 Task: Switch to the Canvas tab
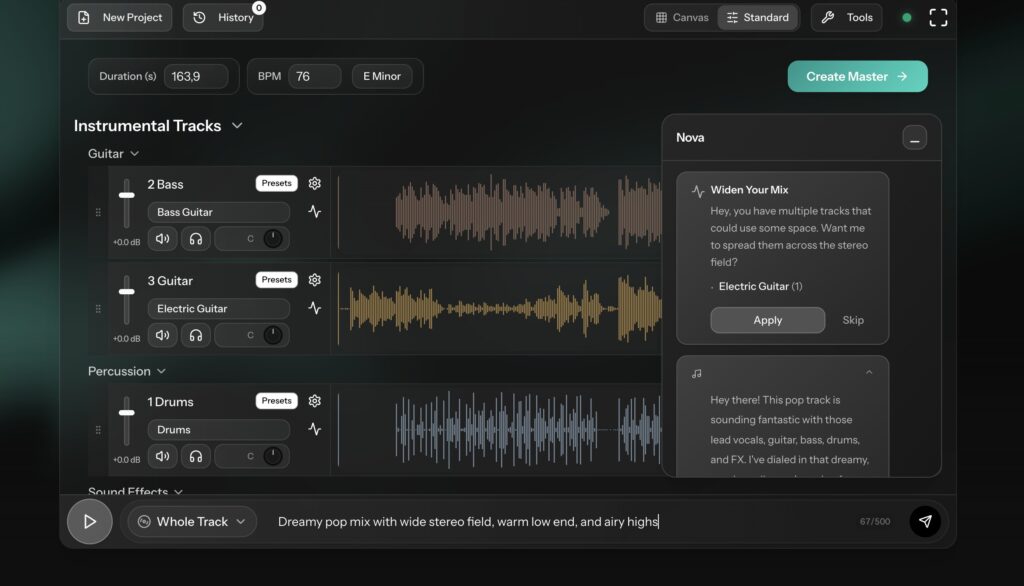pyautogui.click(x=680, y=17)
